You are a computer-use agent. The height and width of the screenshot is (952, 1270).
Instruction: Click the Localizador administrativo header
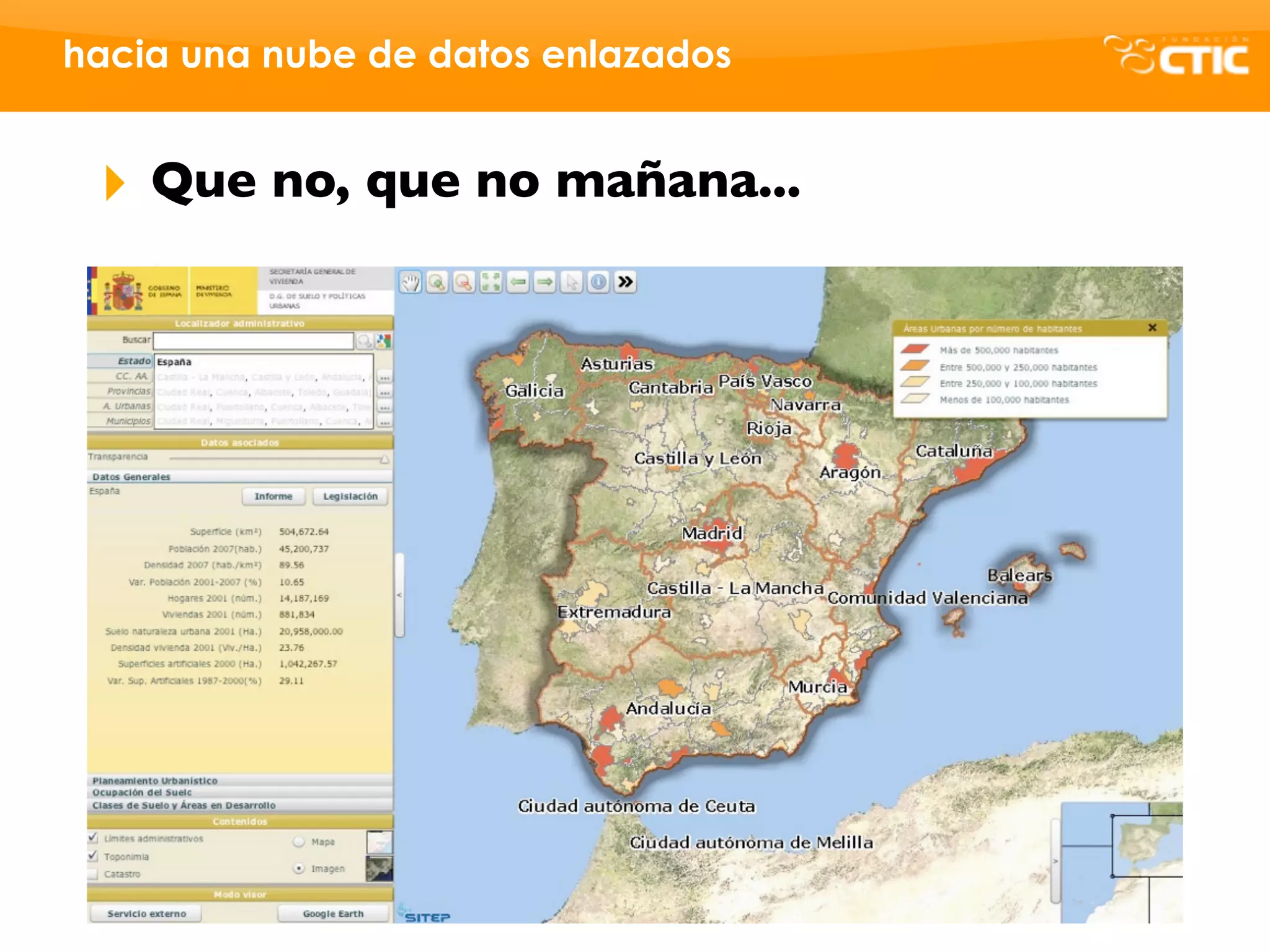click(x=240, y=323)
